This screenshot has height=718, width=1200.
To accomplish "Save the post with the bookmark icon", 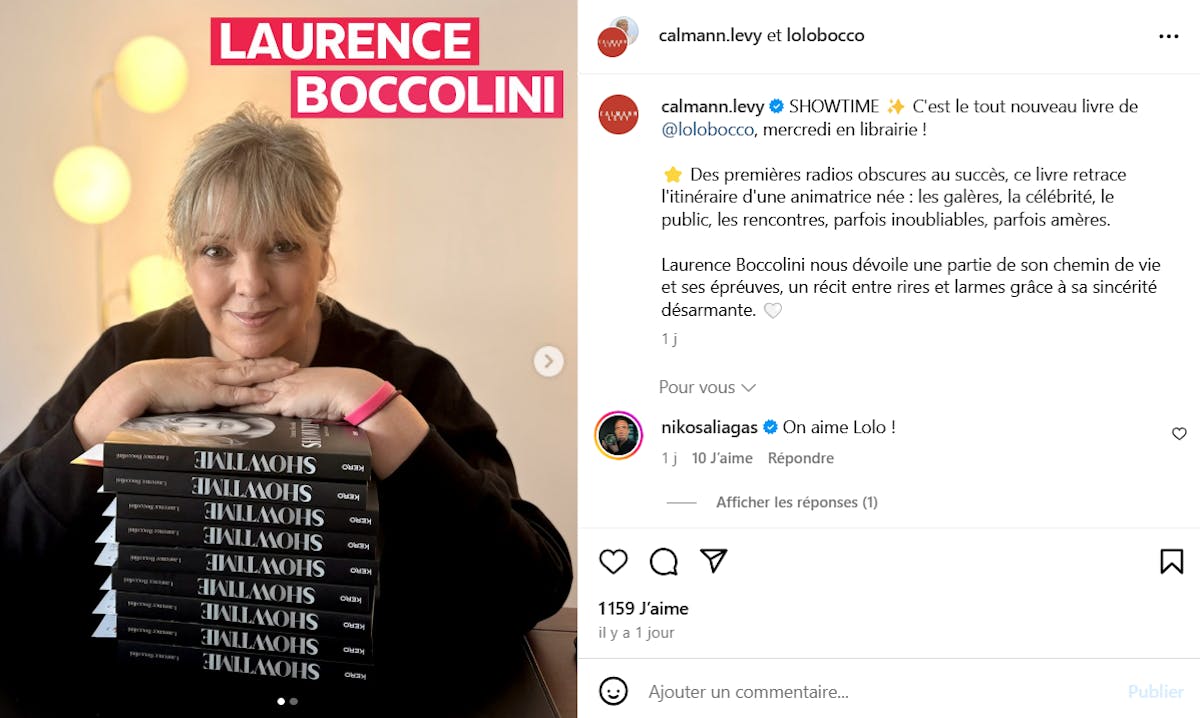I will pyautogui.click(x=1171, y=561).
